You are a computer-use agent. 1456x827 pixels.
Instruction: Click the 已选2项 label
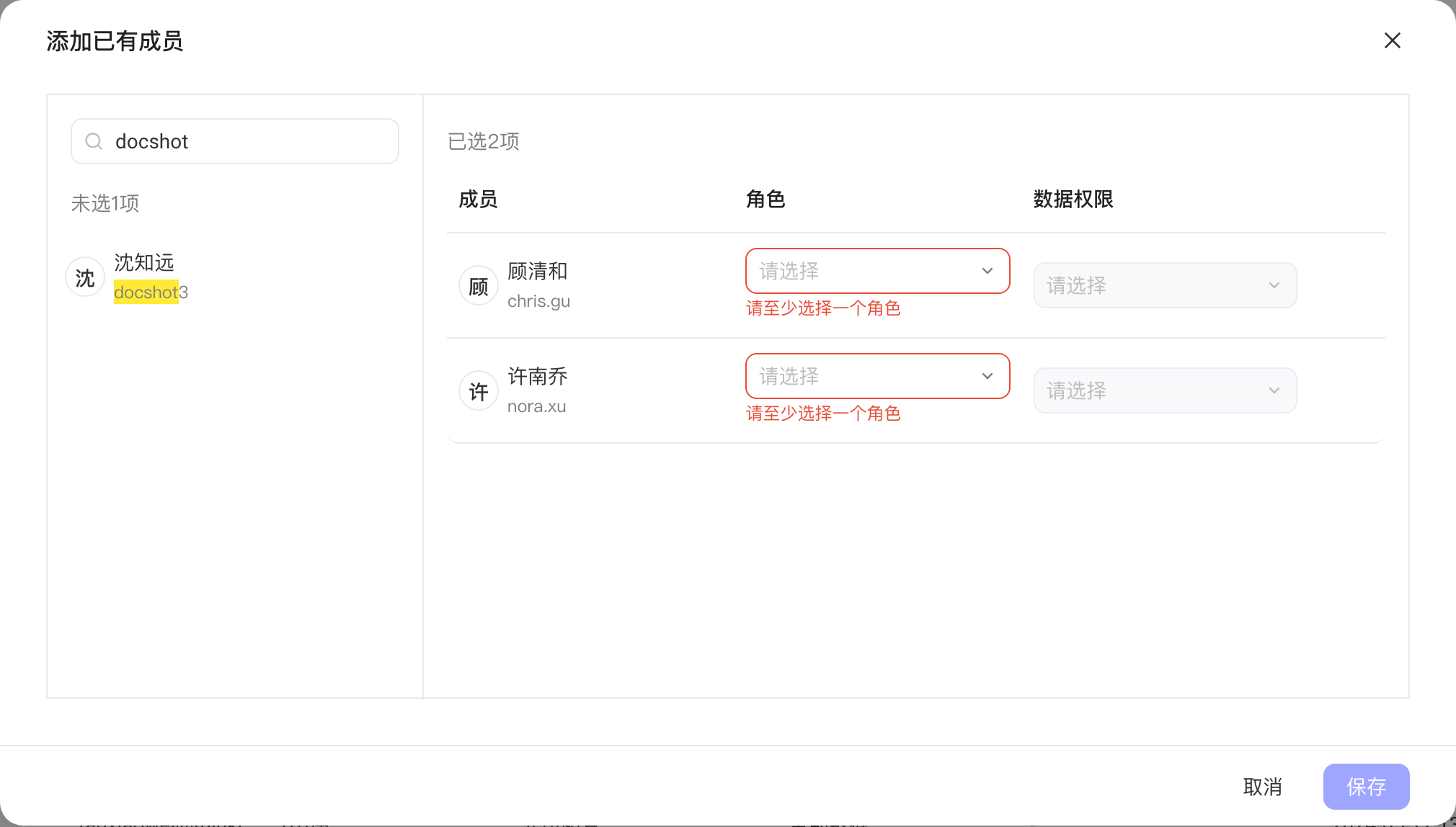point(484,141)
